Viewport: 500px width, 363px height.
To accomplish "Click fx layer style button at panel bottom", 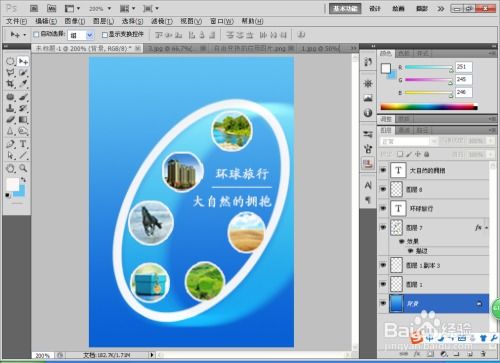I will click(x=417, y=354).
